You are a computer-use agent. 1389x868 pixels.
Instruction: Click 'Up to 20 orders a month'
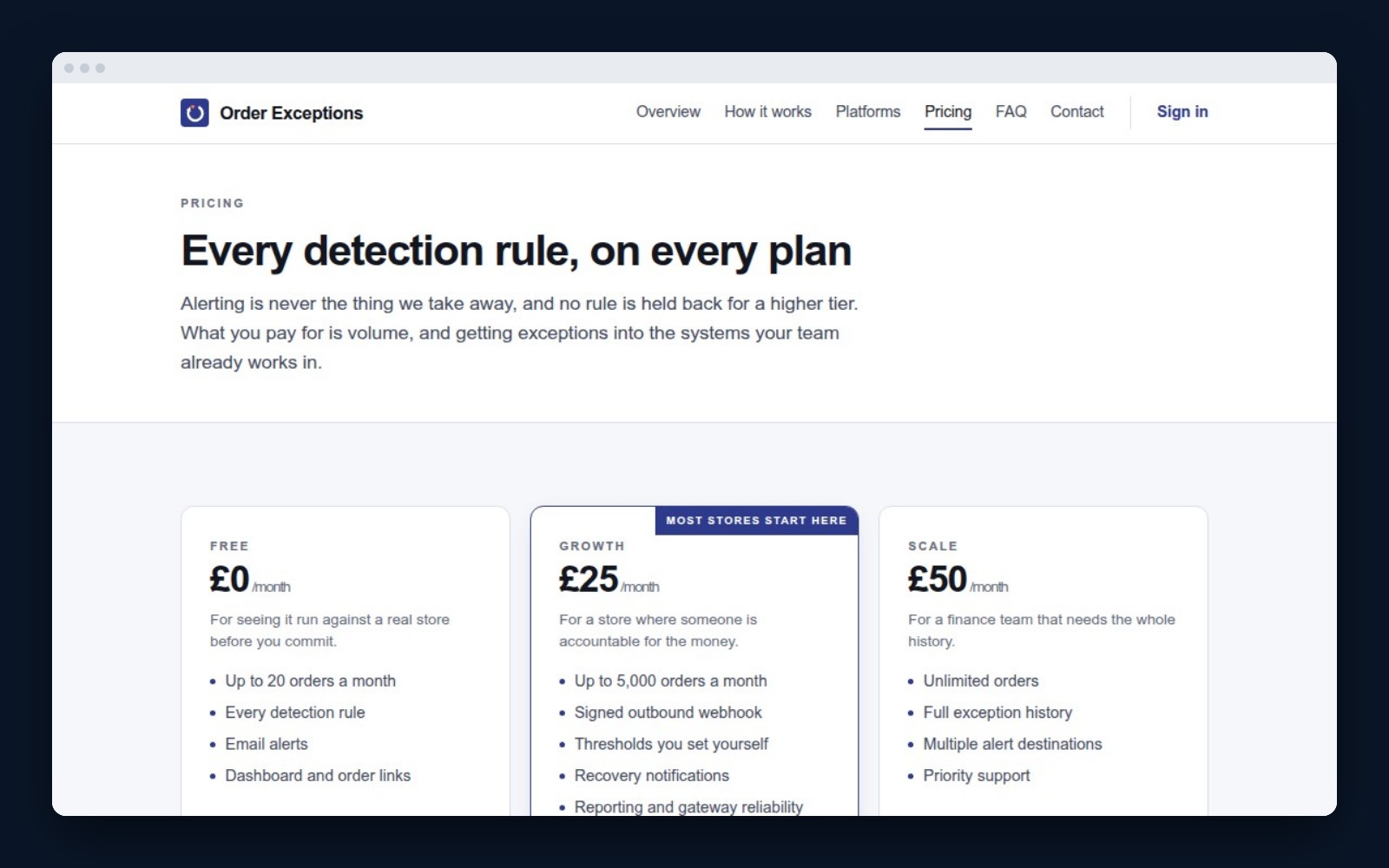(310, 681)
